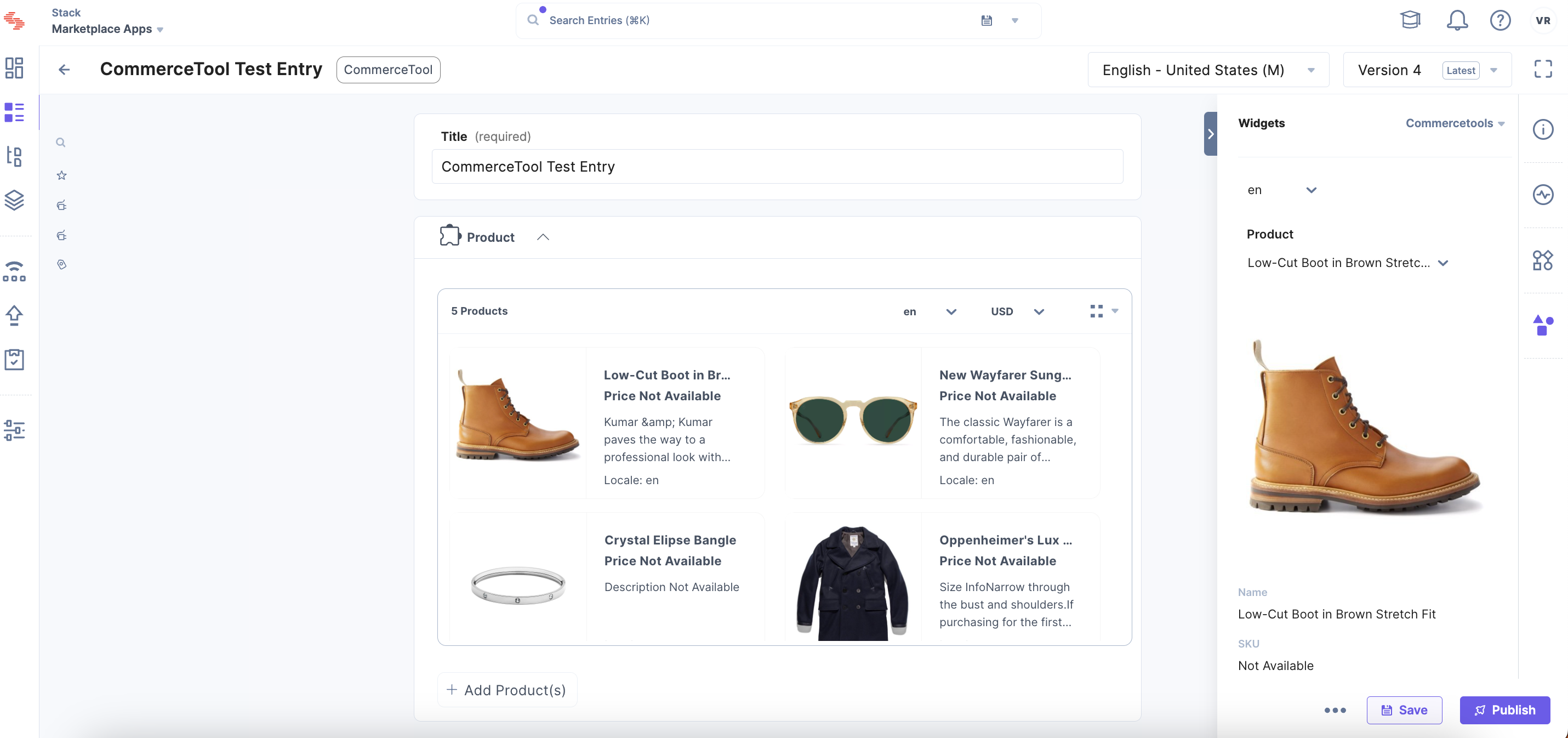Open the Commercetools widget selector dropdown
Screen dimensions: 1568x738
[1455, 123]
